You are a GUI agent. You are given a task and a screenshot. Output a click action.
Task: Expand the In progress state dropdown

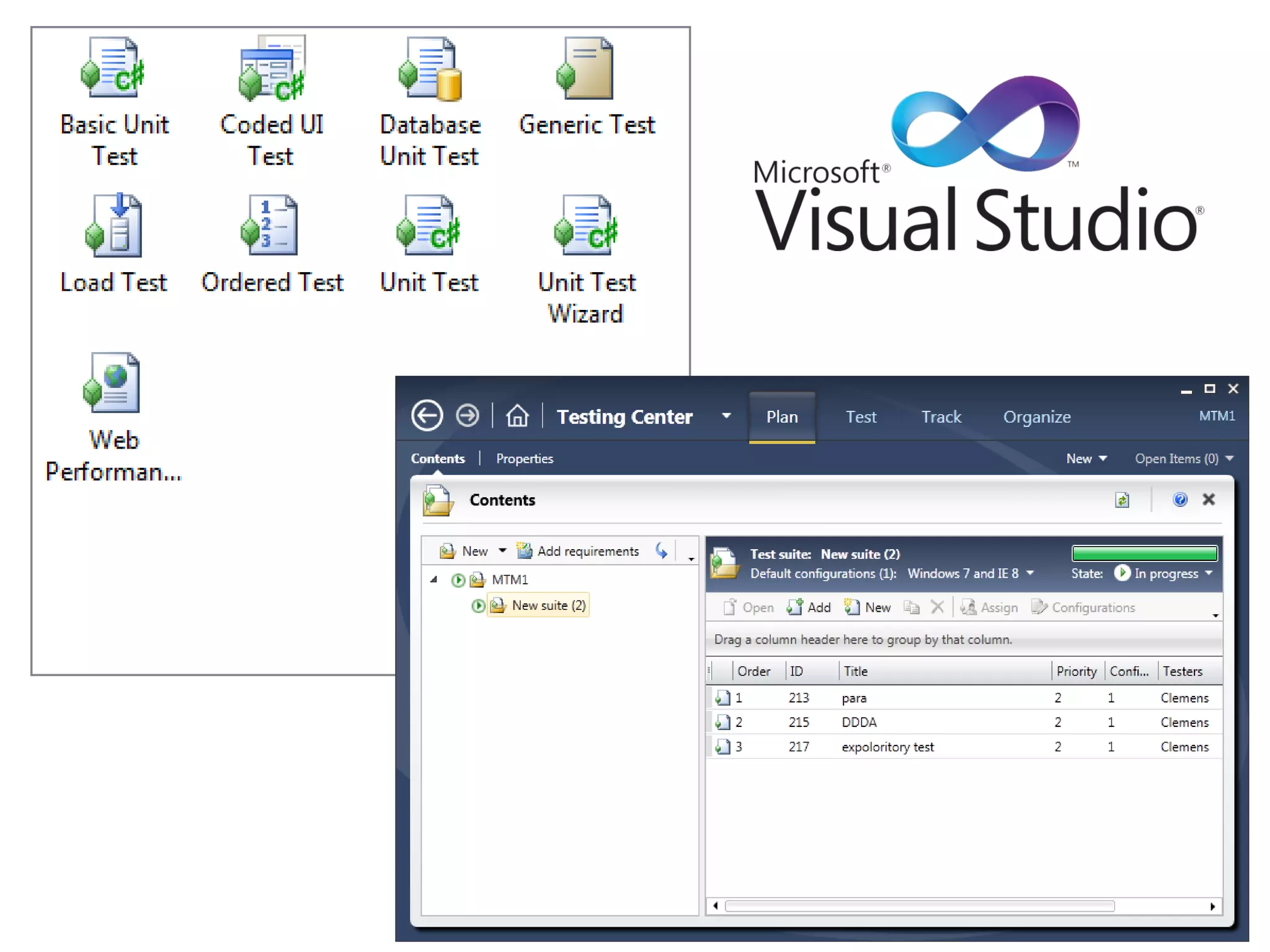coord(1209,573)
